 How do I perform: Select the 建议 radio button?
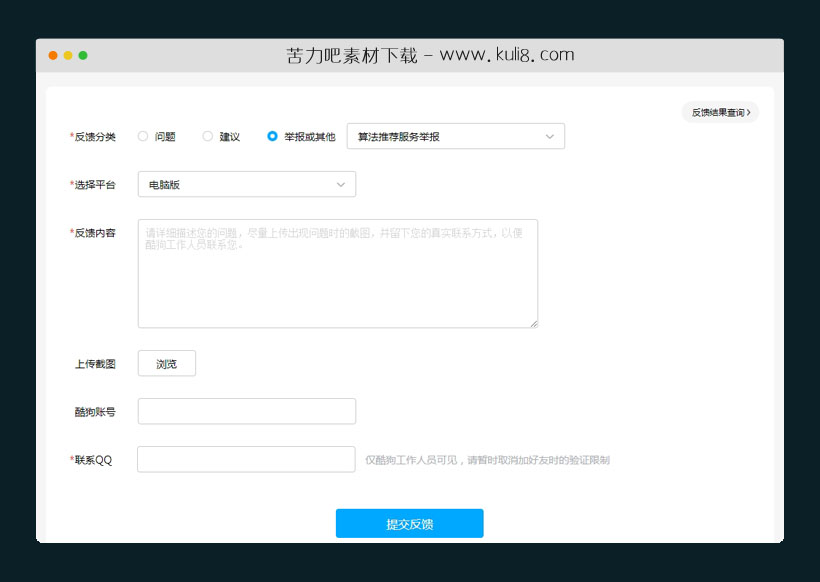pyautogui.click(x=207, y=136)
